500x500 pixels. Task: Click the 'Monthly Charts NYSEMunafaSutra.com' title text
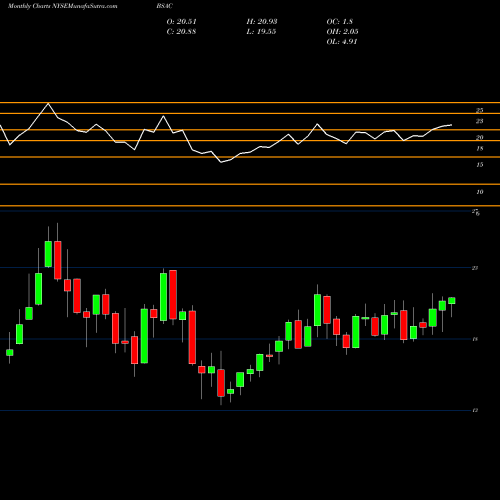coord(63,6)
